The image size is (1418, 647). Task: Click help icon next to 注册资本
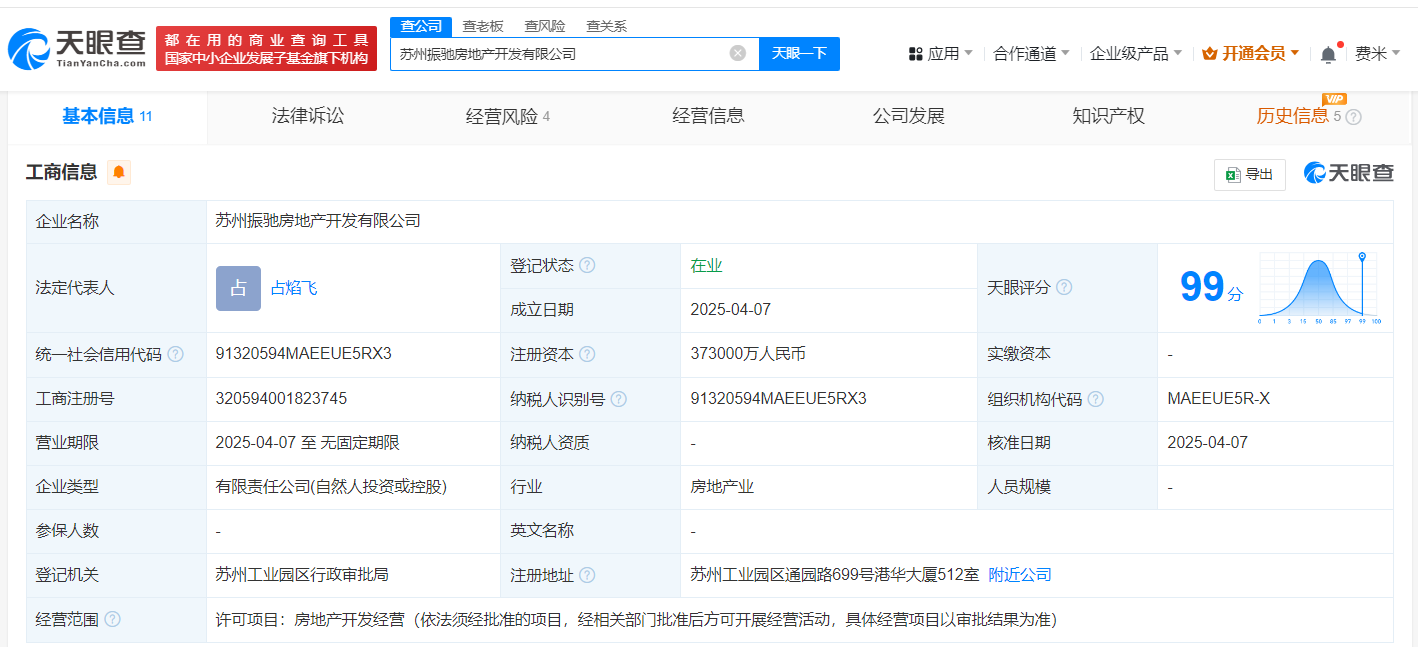tap(587, 355)
